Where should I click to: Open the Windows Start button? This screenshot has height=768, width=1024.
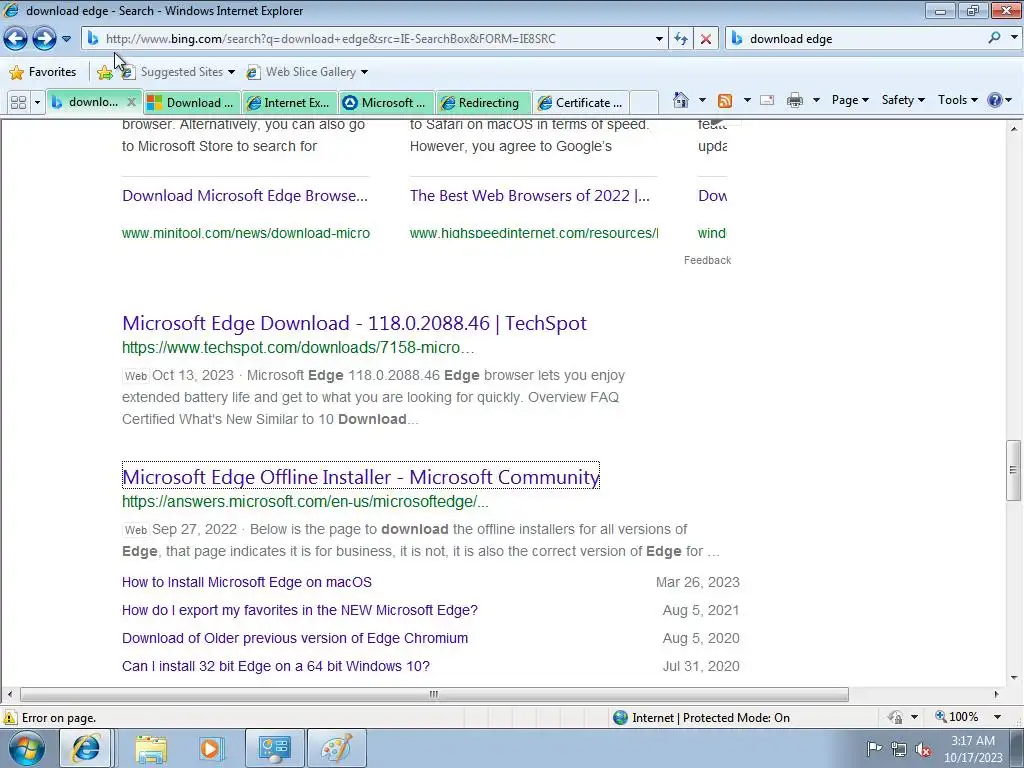pyautogui.click(x=26, y=748)
